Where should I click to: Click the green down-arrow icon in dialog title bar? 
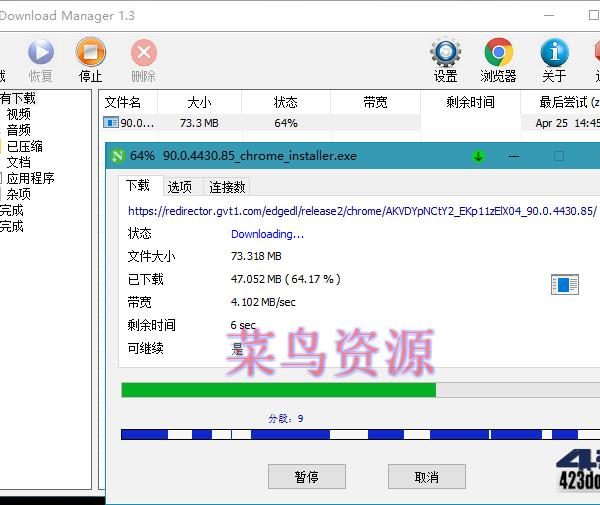(x=478, y=156)
